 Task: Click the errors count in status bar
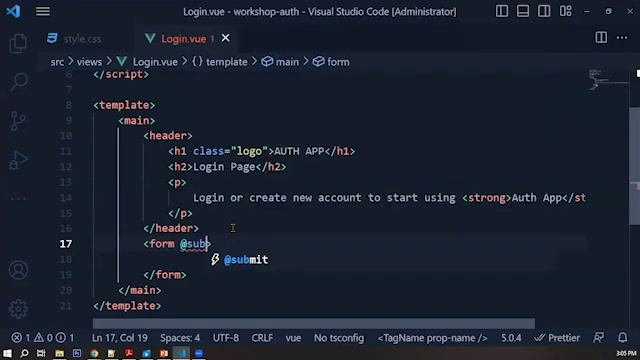pyautogui.click(x=21, y=338)
